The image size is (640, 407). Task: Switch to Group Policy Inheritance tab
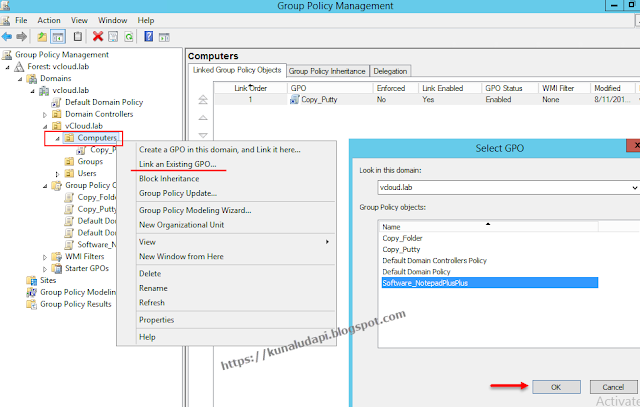point(327,71)
